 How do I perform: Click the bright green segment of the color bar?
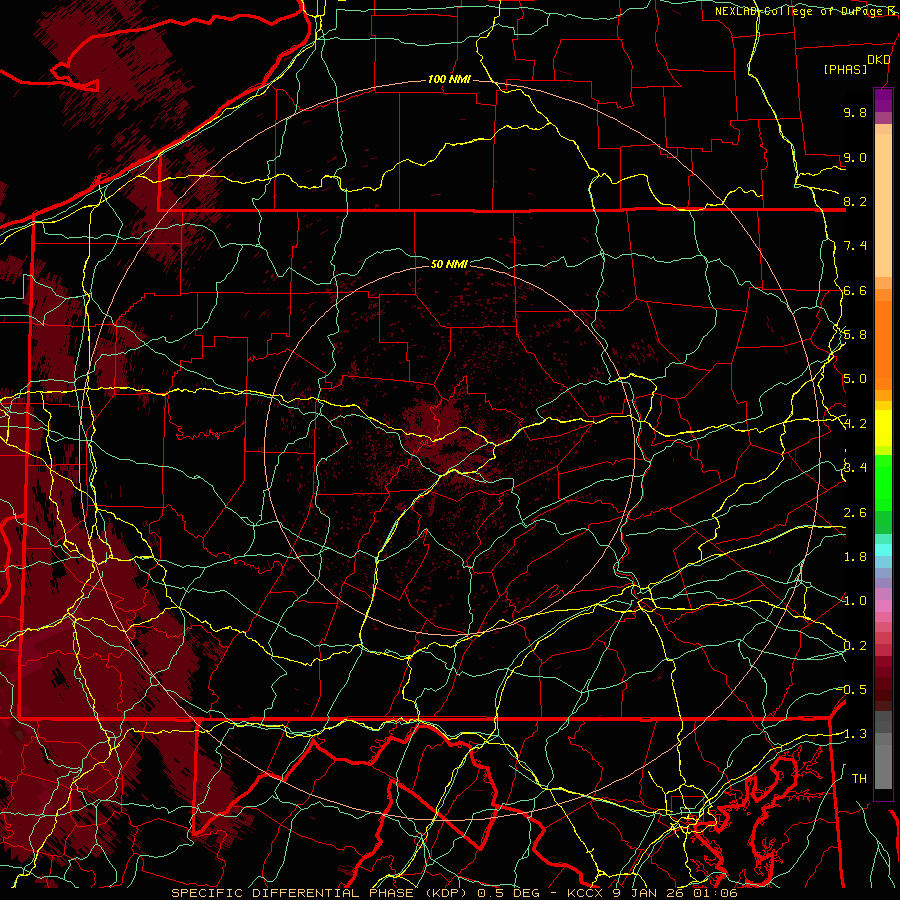(x=883, y=483)
